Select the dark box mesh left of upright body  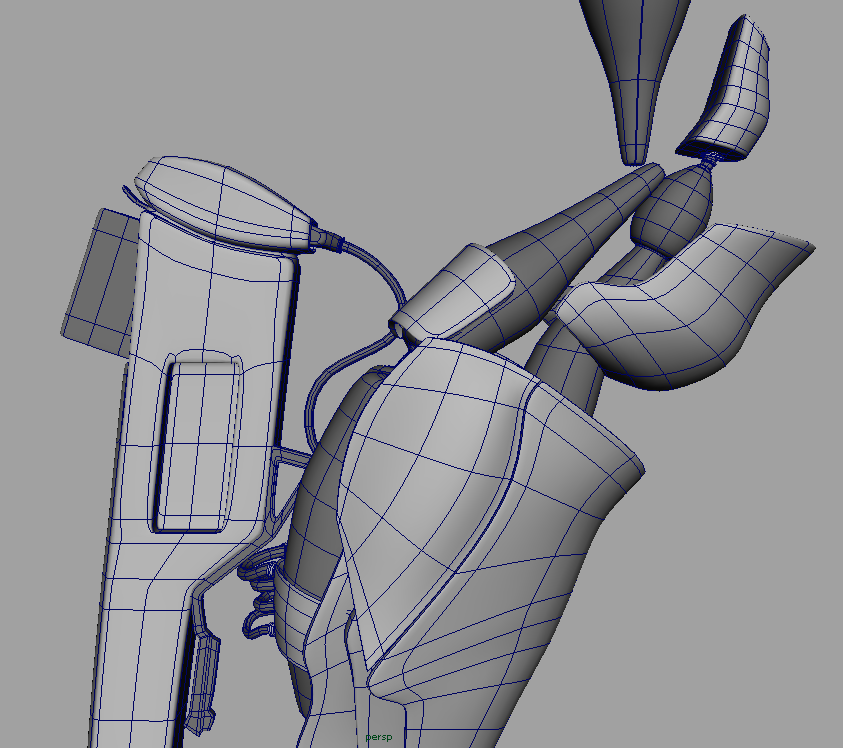(99, 282)
